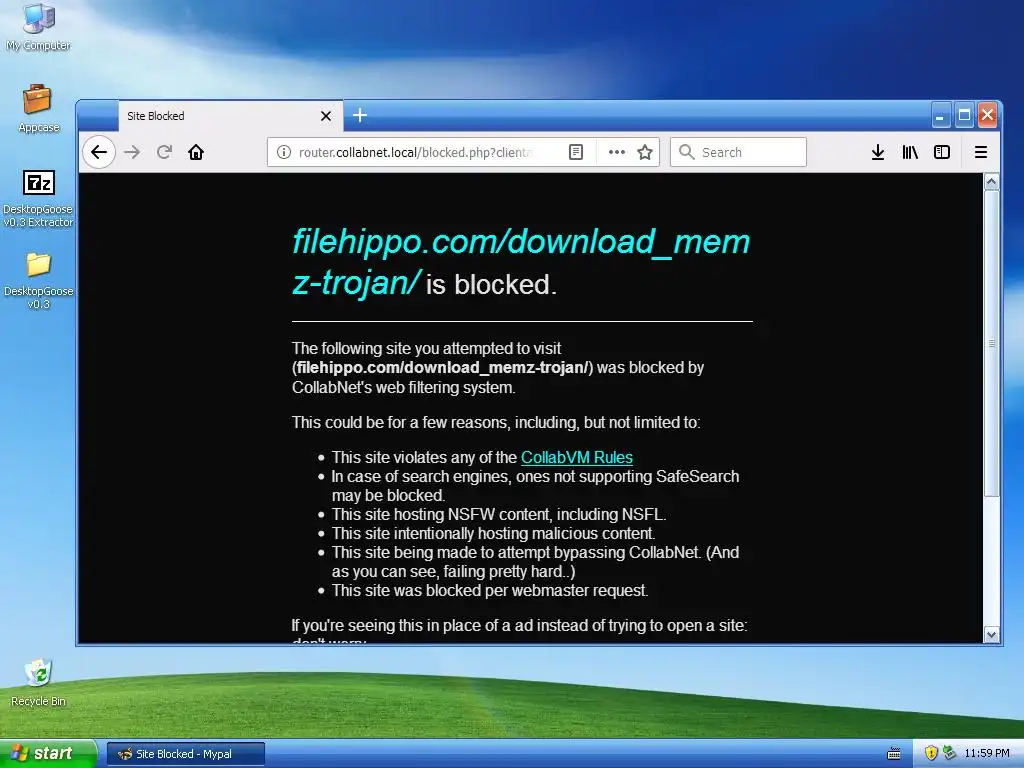
Task: Click the 11:59 PM system clock
Action: point(987,754)
